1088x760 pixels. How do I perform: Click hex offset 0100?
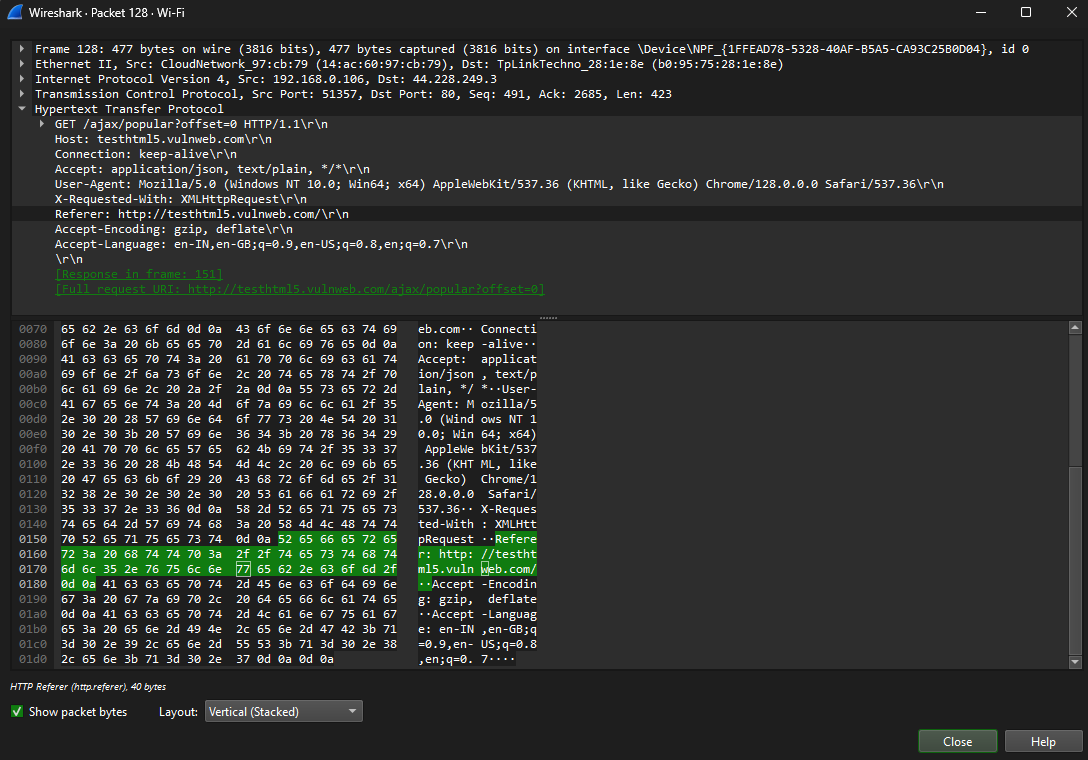(x=33, y=464)
